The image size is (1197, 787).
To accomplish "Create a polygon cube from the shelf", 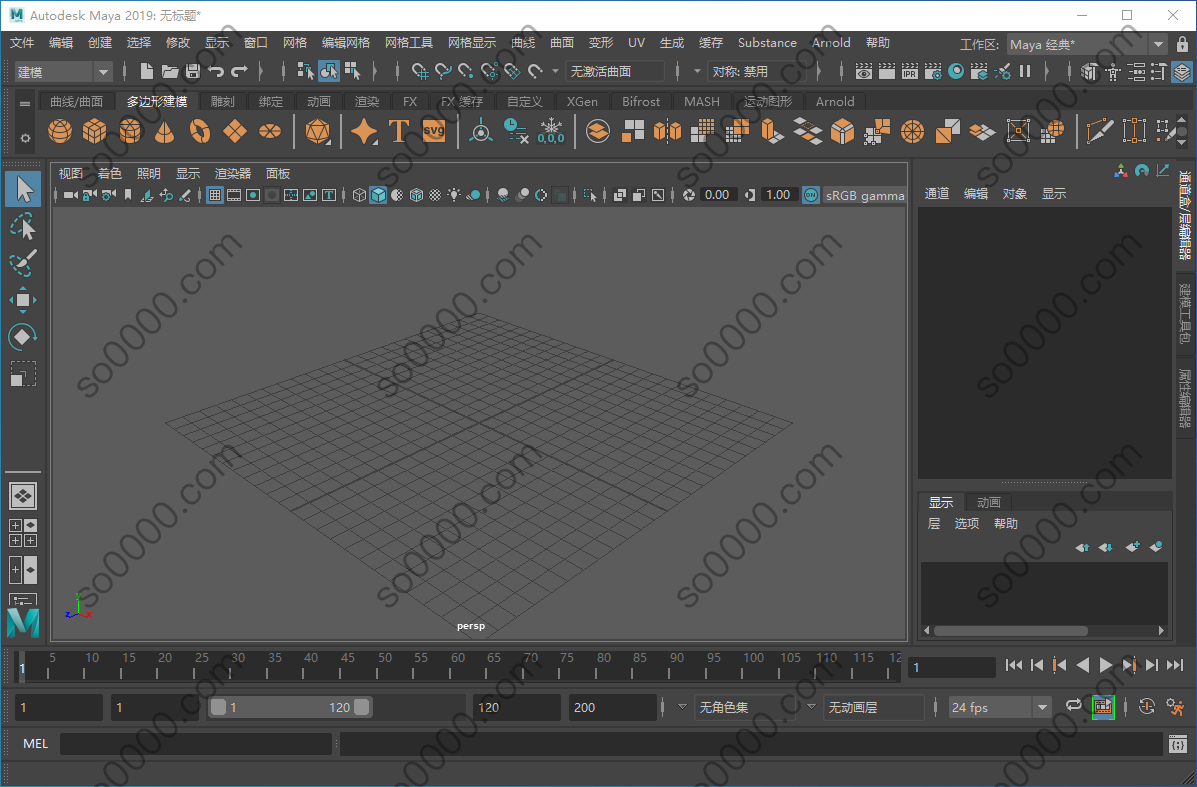I will click(x=95, y=131).
